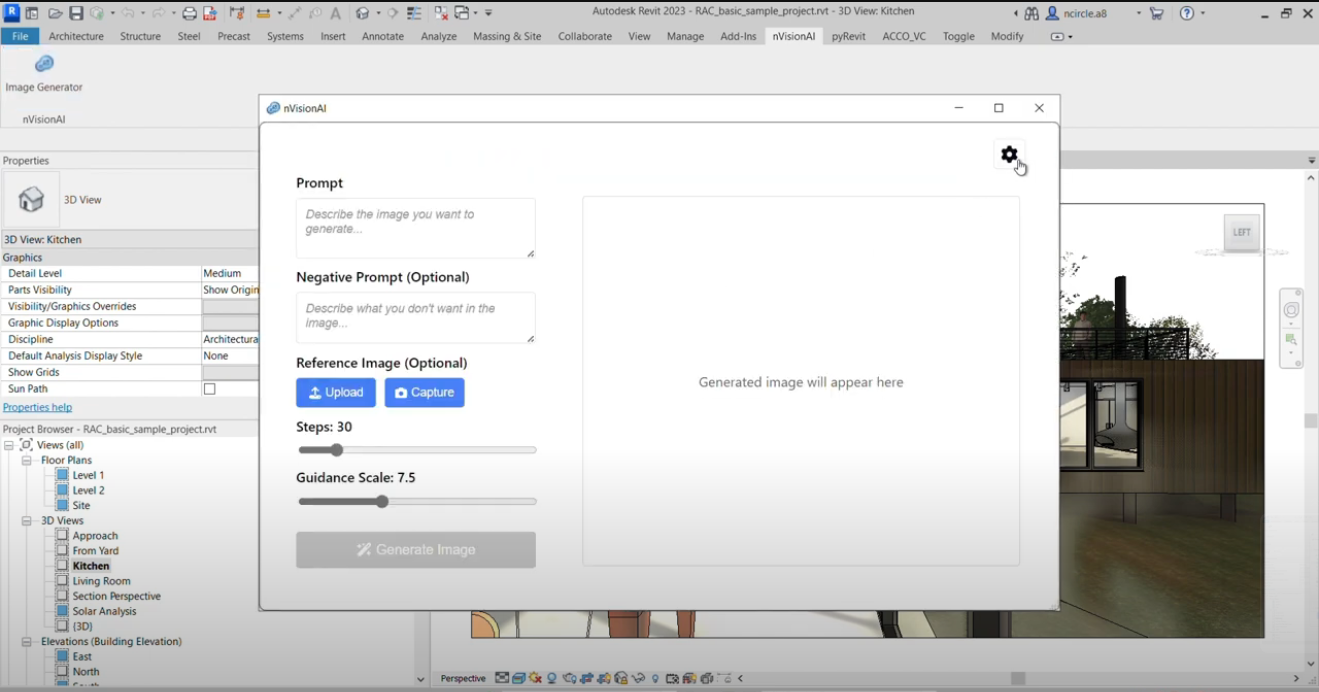1319x692 pixels.
Task: Click the Reveal Hidden Elements lightbulb icon
Action: point(655,678)
